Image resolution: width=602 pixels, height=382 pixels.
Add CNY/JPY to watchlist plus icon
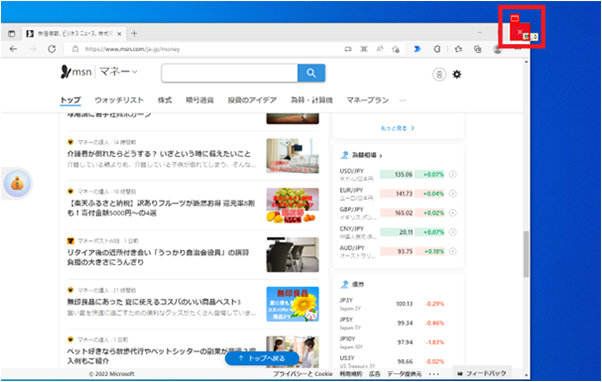pos(453,232)
